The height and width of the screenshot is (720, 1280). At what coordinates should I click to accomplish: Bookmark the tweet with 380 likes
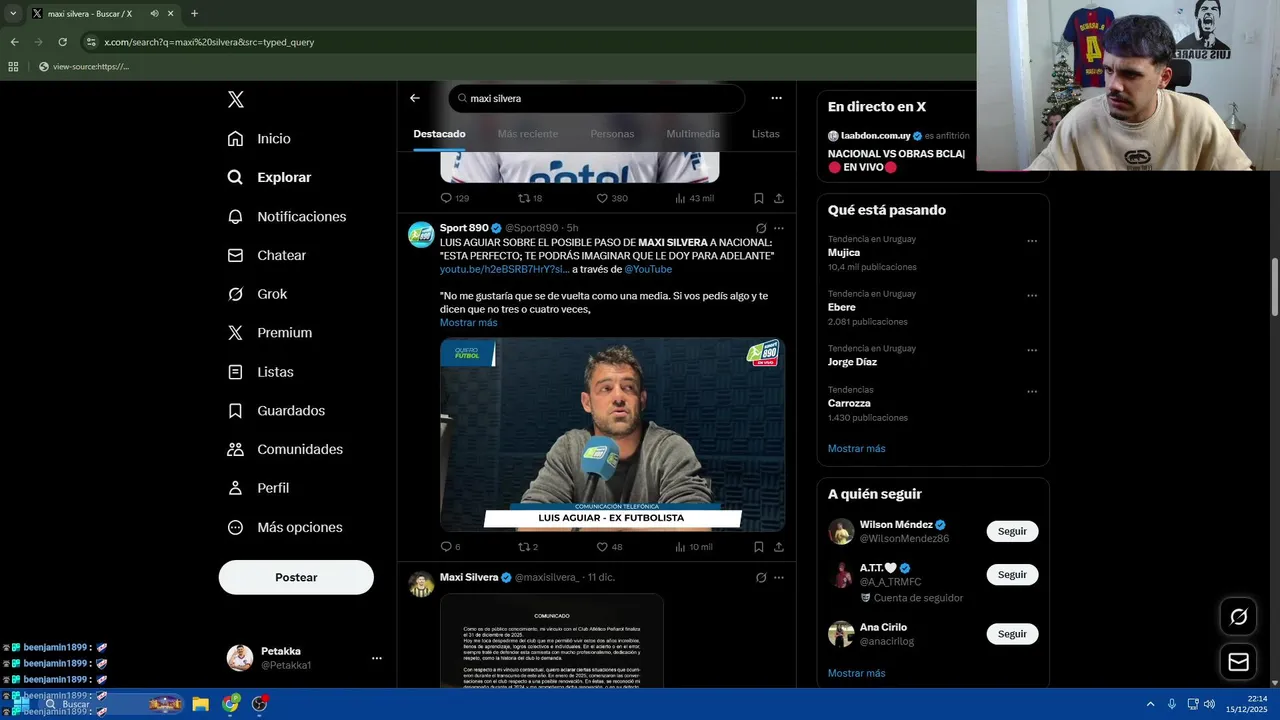[759, 198]
